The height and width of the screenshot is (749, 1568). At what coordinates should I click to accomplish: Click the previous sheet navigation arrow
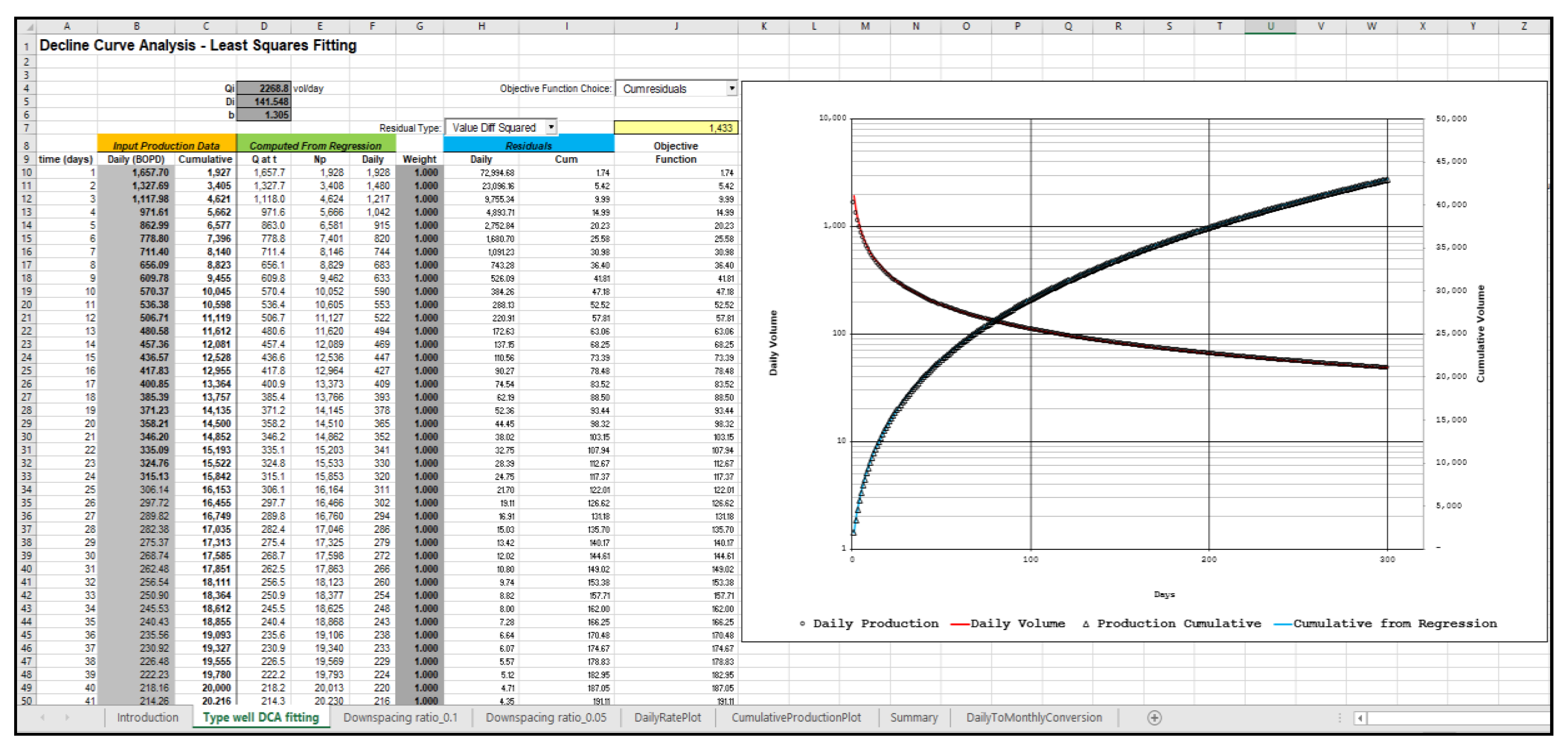coord(42,718)
